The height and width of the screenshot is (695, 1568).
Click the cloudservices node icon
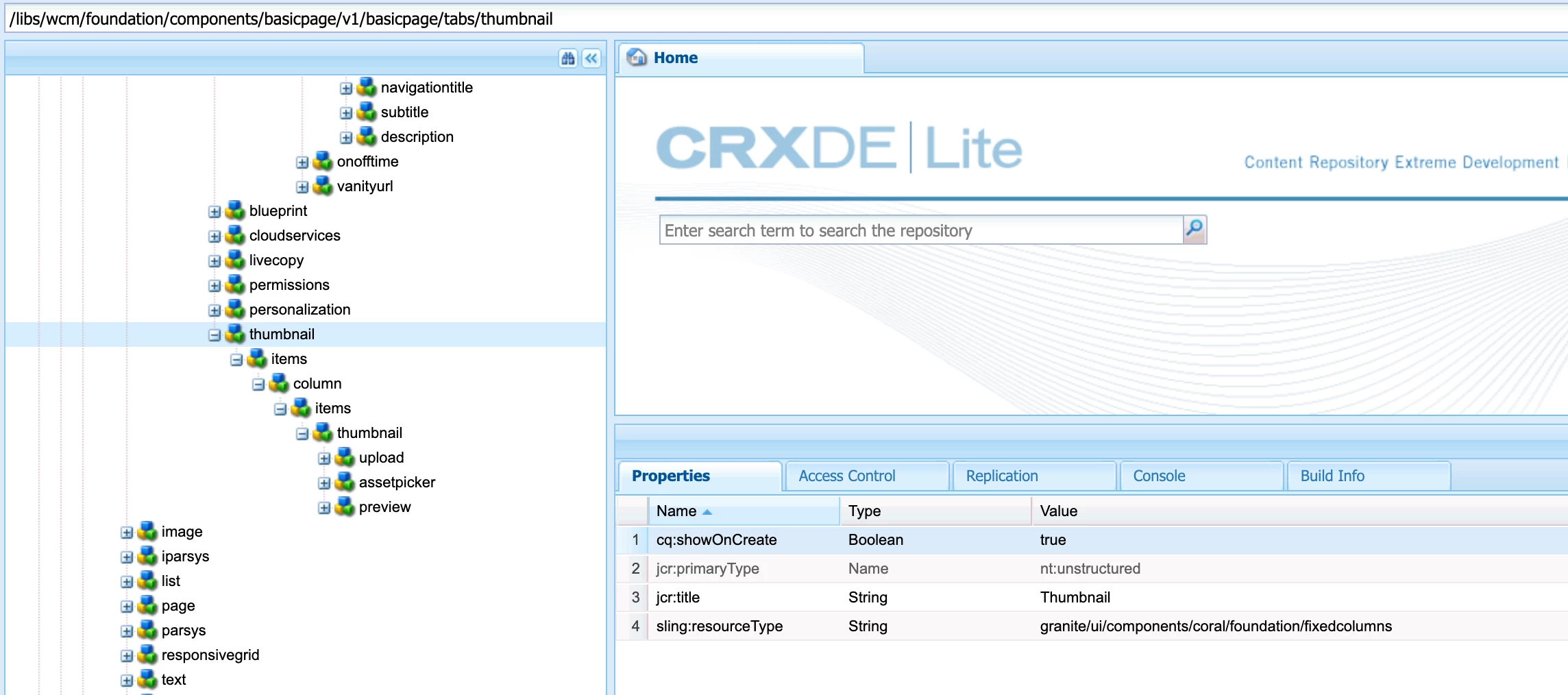pyautogui.click(x=236, y=235)
